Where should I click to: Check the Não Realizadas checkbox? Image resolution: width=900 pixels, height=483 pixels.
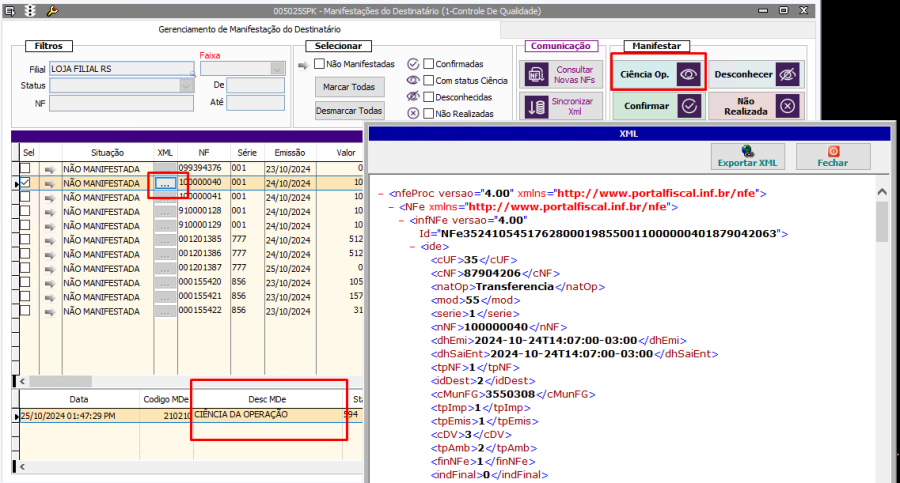coord(429,114)
